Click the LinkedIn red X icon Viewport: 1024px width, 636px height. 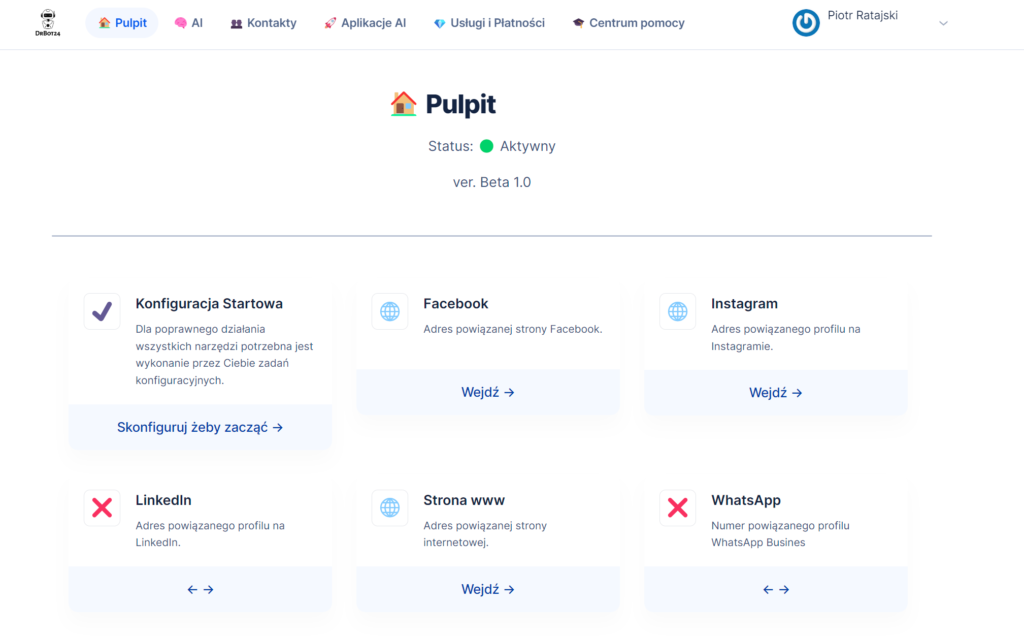pos(101,508)
